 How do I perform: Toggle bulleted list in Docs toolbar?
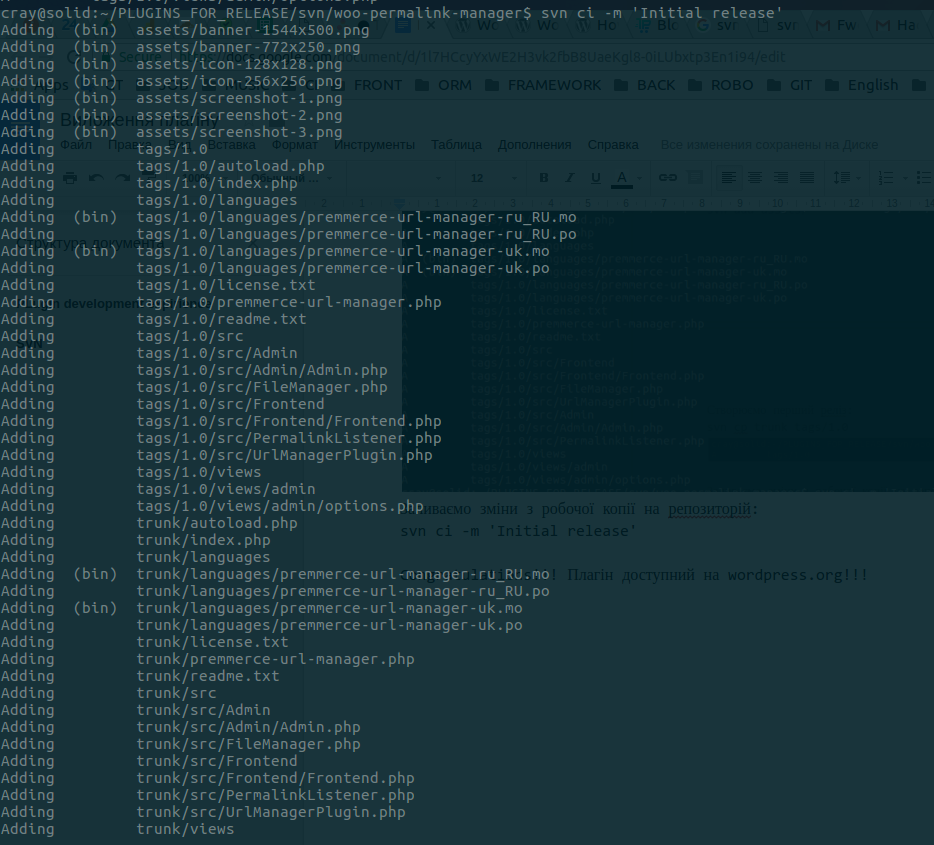pos(924,177)
